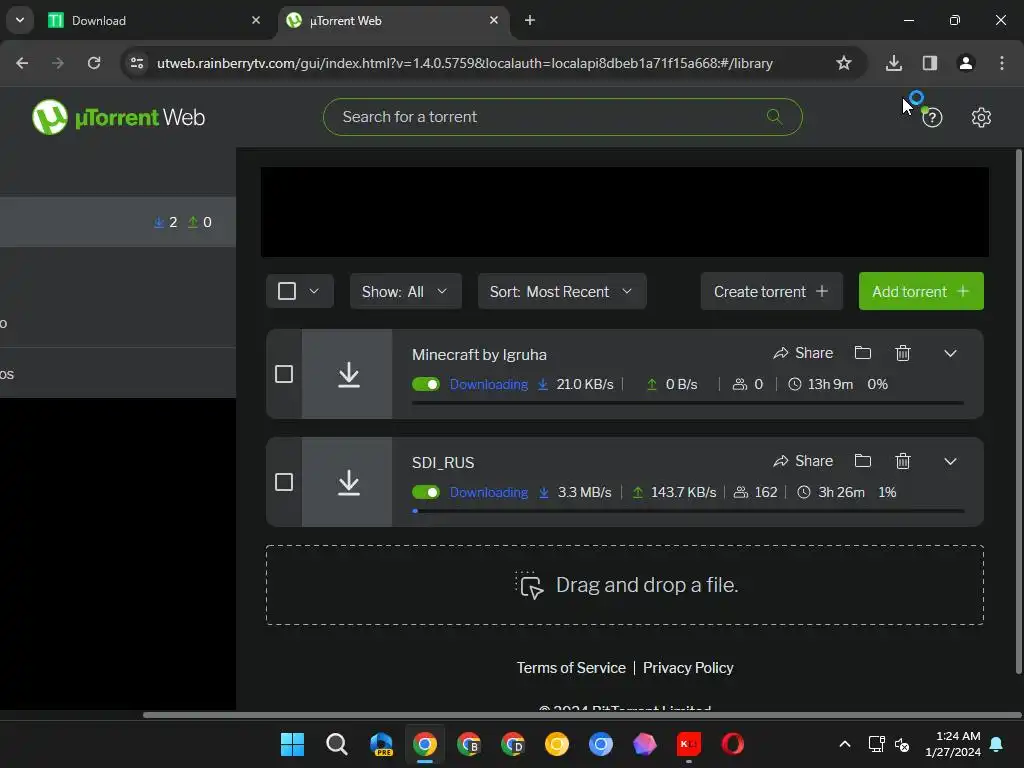Close the Download tab

pyautogui.click(x=256, y=20)
